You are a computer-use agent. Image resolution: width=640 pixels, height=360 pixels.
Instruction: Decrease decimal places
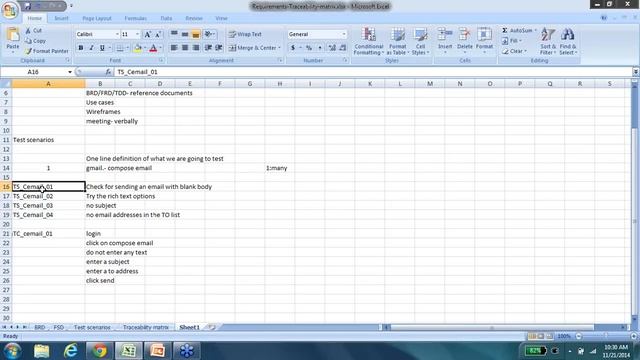(342, 48)
